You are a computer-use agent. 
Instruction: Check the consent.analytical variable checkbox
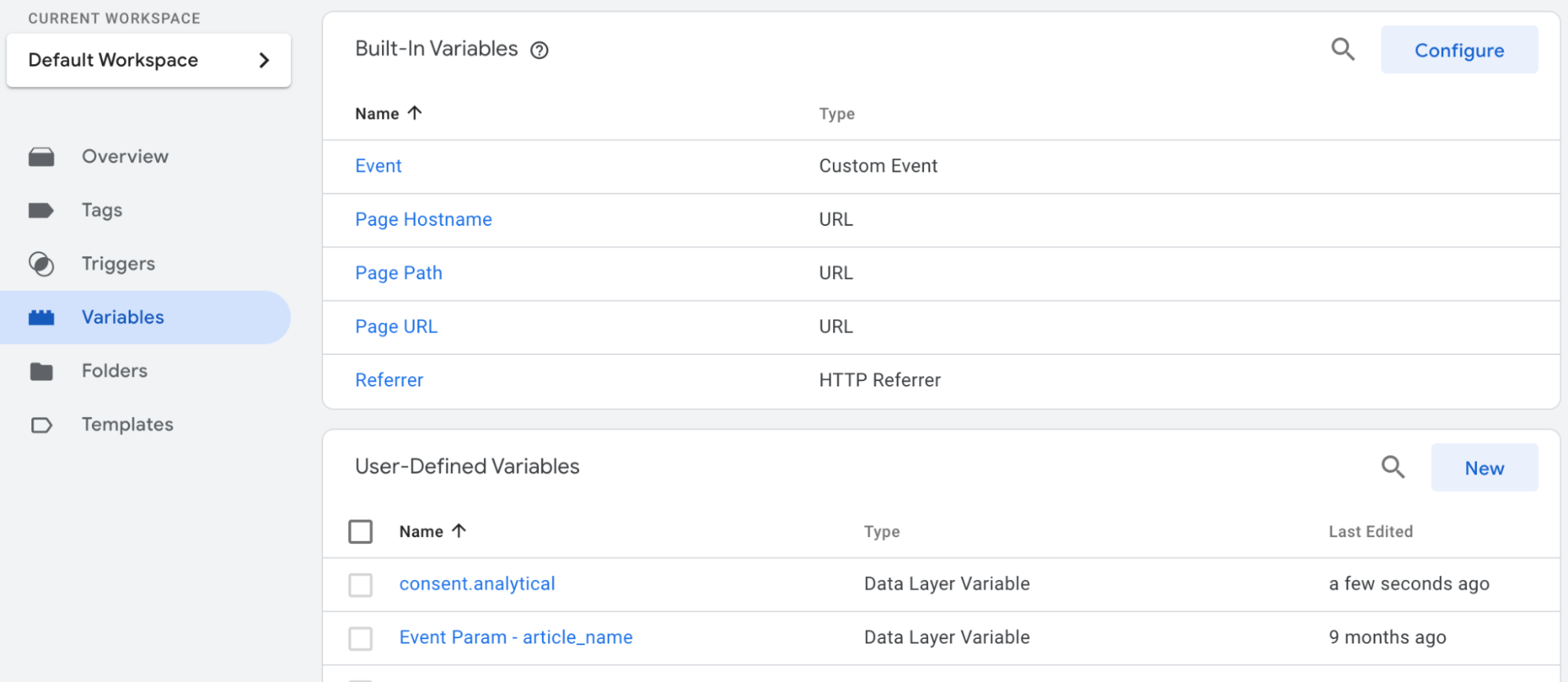click(361, 585)
